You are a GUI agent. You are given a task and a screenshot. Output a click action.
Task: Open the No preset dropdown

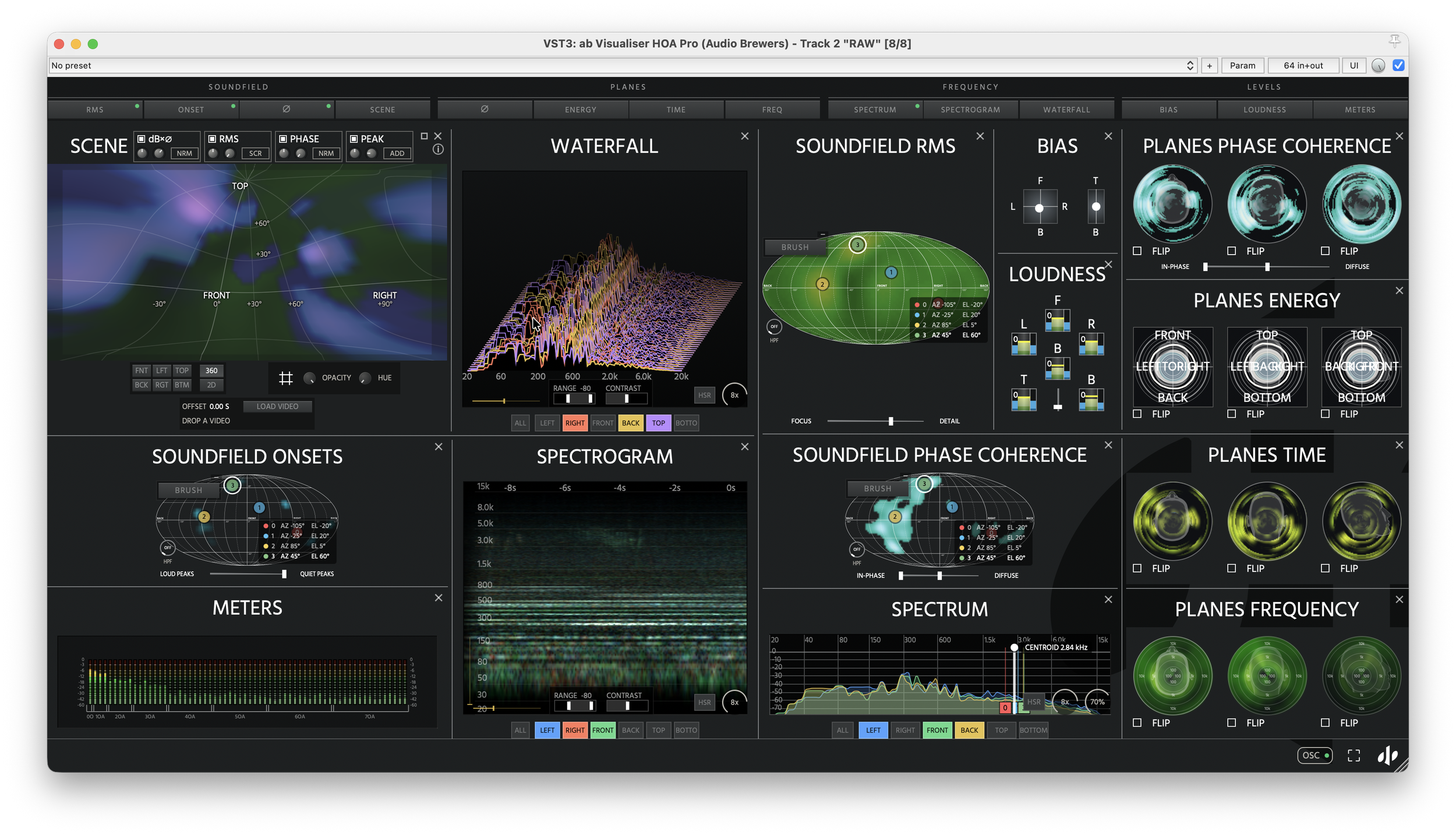623,65
